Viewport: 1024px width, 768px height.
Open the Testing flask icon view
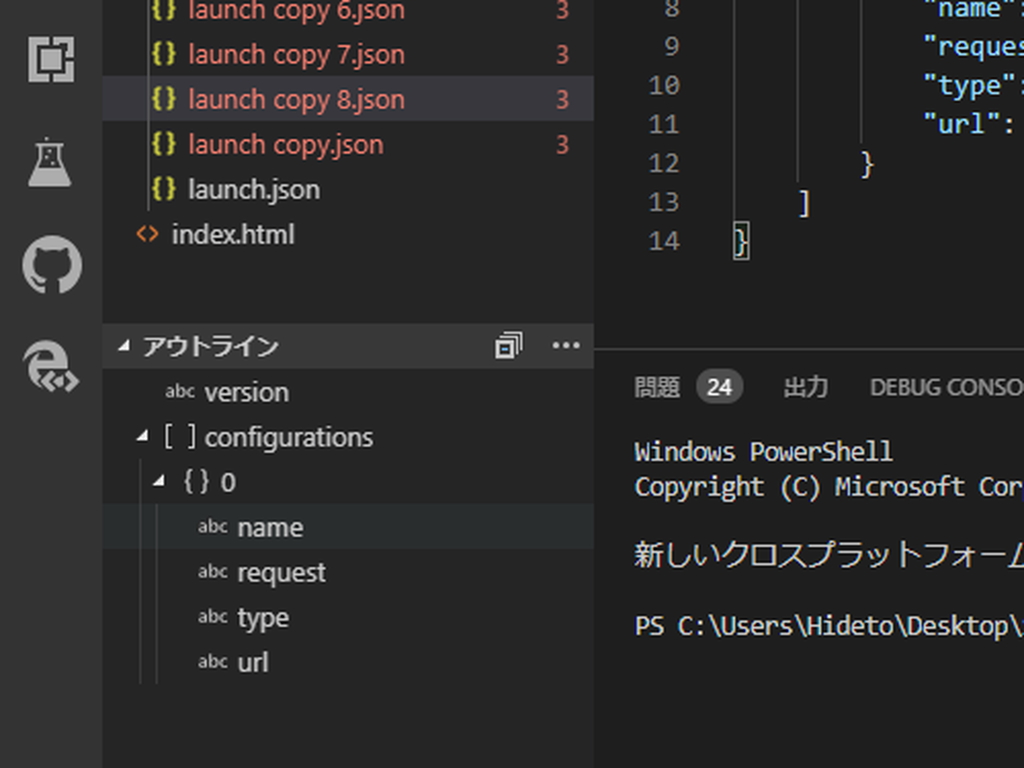(x=50, y=163)
